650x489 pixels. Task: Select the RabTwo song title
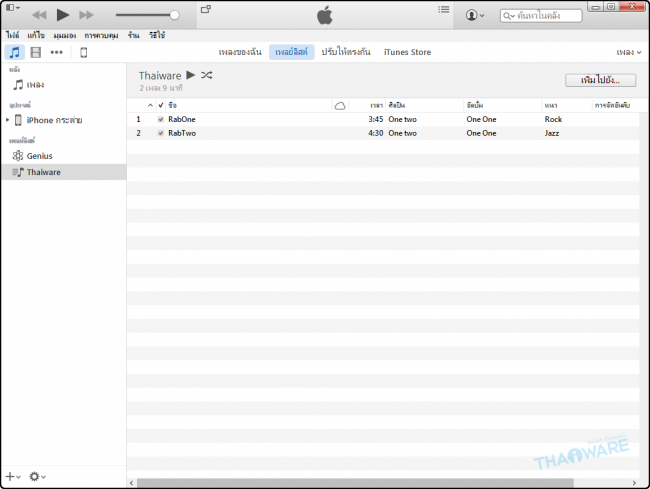point(182,133)
